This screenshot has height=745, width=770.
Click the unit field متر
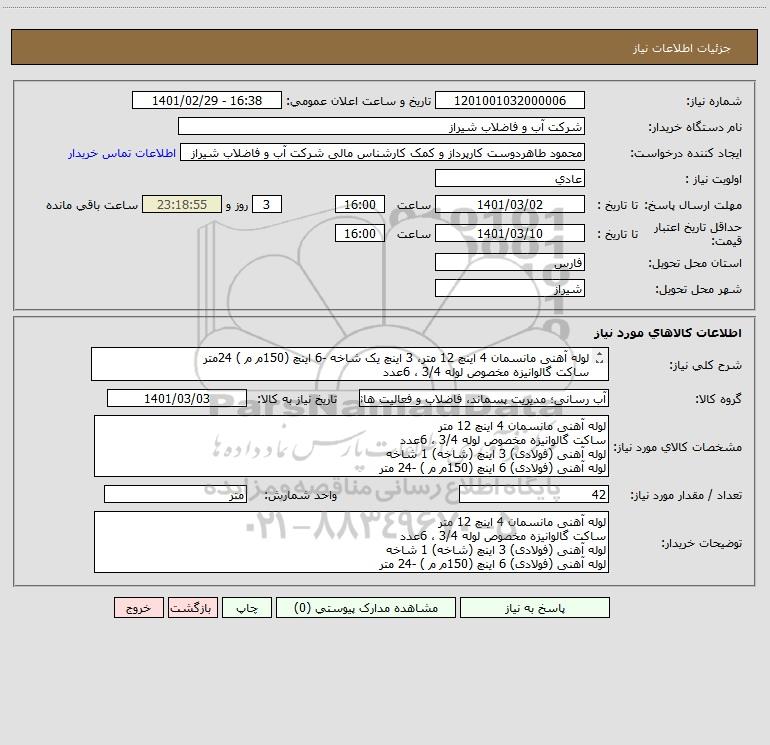point(175,495)
